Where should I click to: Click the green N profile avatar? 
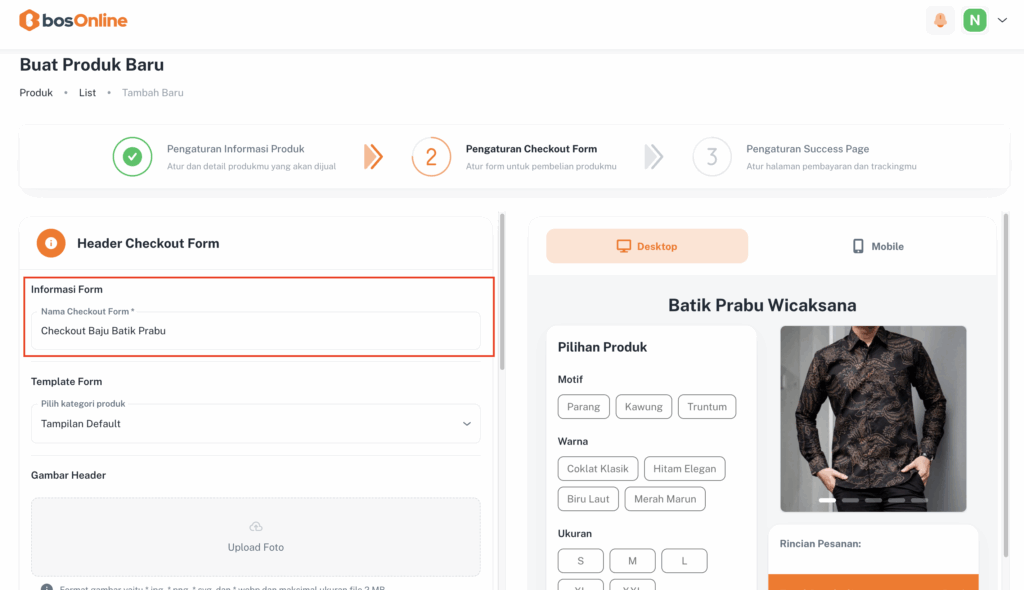(x=974, y=20)
